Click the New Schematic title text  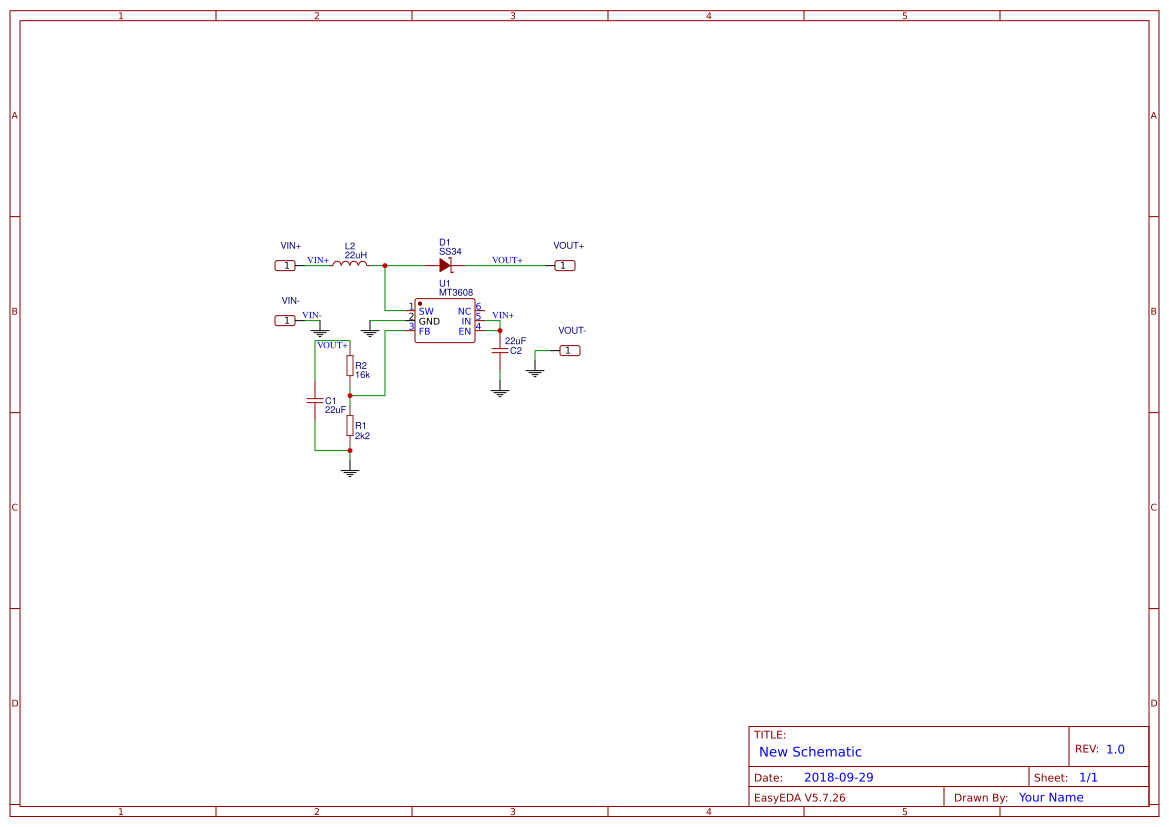coord(809,752)
